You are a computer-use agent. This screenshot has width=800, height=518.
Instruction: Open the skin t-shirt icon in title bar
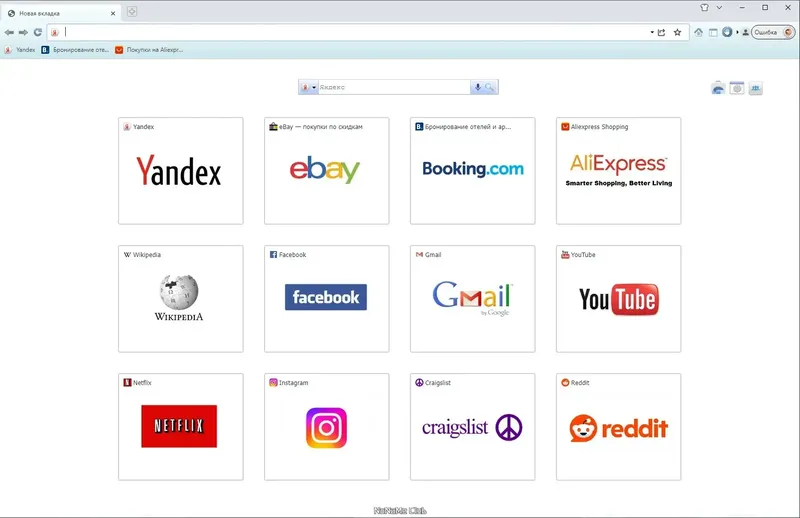pos(705,8)
